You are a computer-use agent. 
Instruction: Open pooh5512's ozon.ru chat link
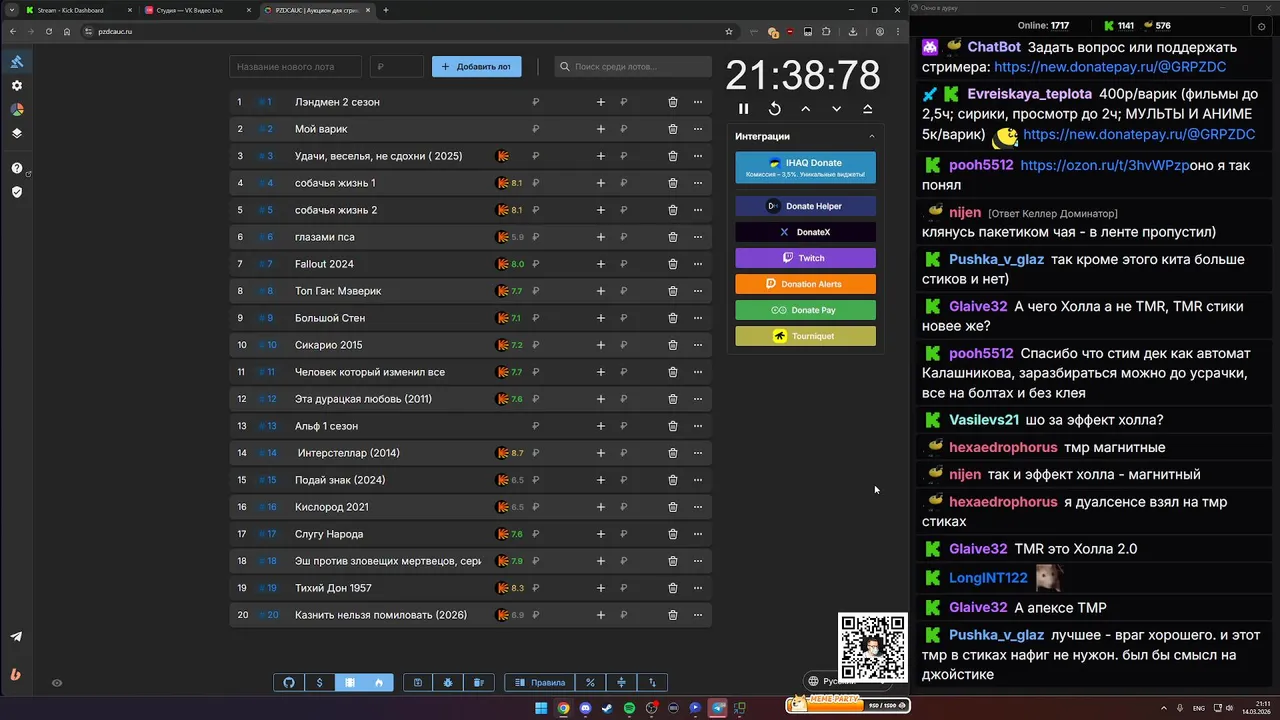click(x=1104, y=165)
